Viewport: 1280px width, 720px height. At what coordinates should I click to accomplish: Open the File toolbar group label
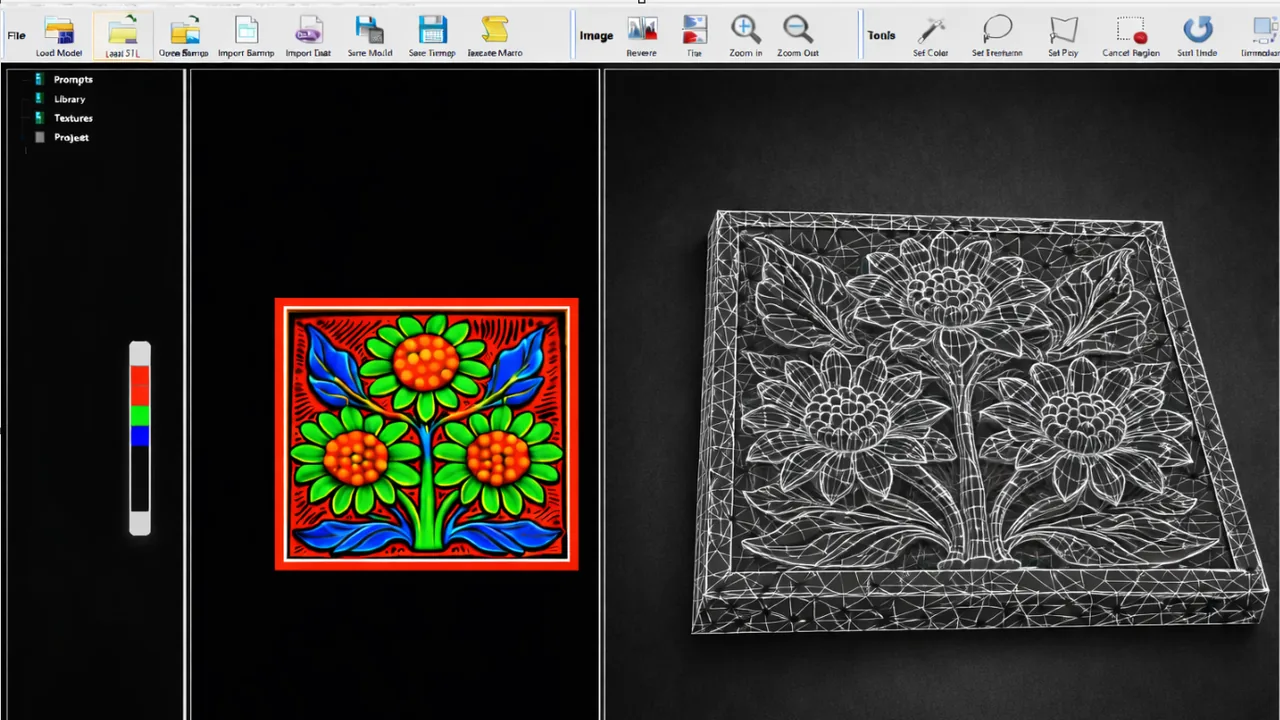(17, 36)
